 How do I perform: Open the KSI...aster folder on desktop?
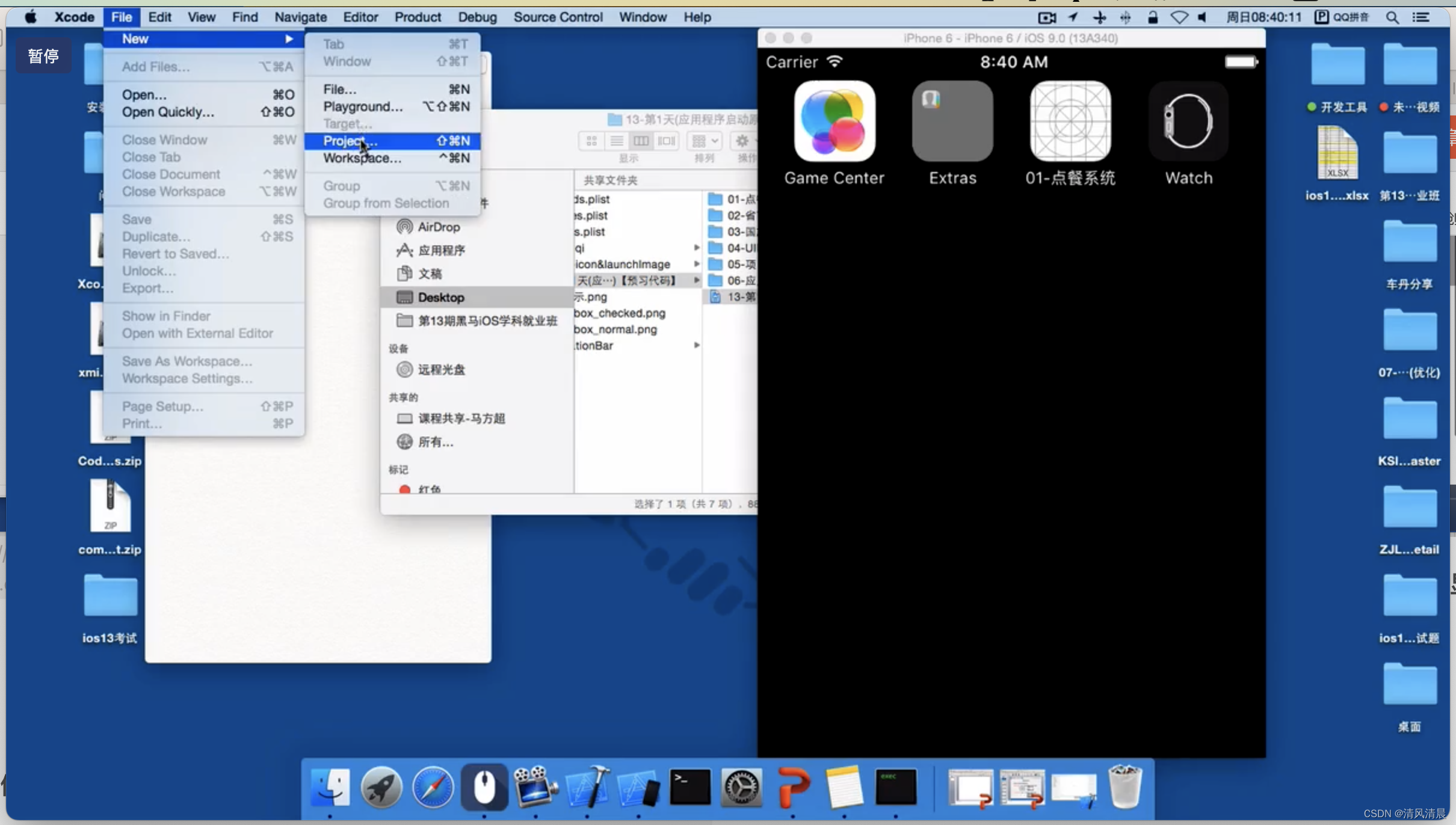pos(1409,419)
